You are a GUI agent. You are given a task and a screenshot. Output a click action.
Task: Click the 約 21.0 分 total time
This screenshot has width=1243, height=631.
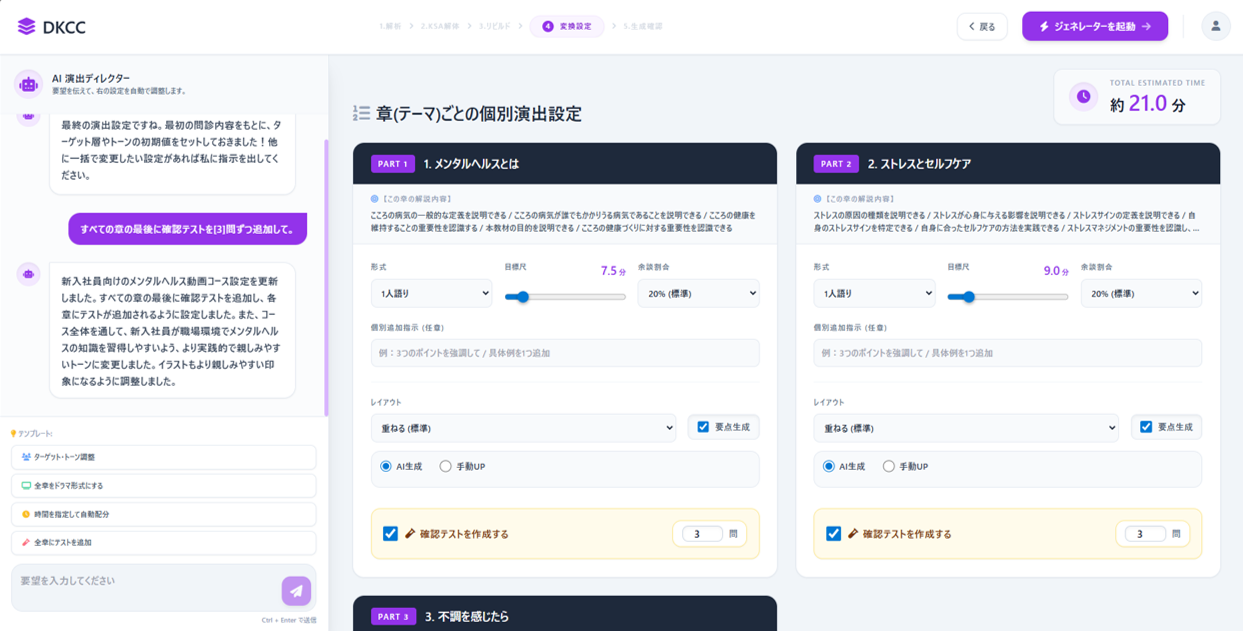1148,103
